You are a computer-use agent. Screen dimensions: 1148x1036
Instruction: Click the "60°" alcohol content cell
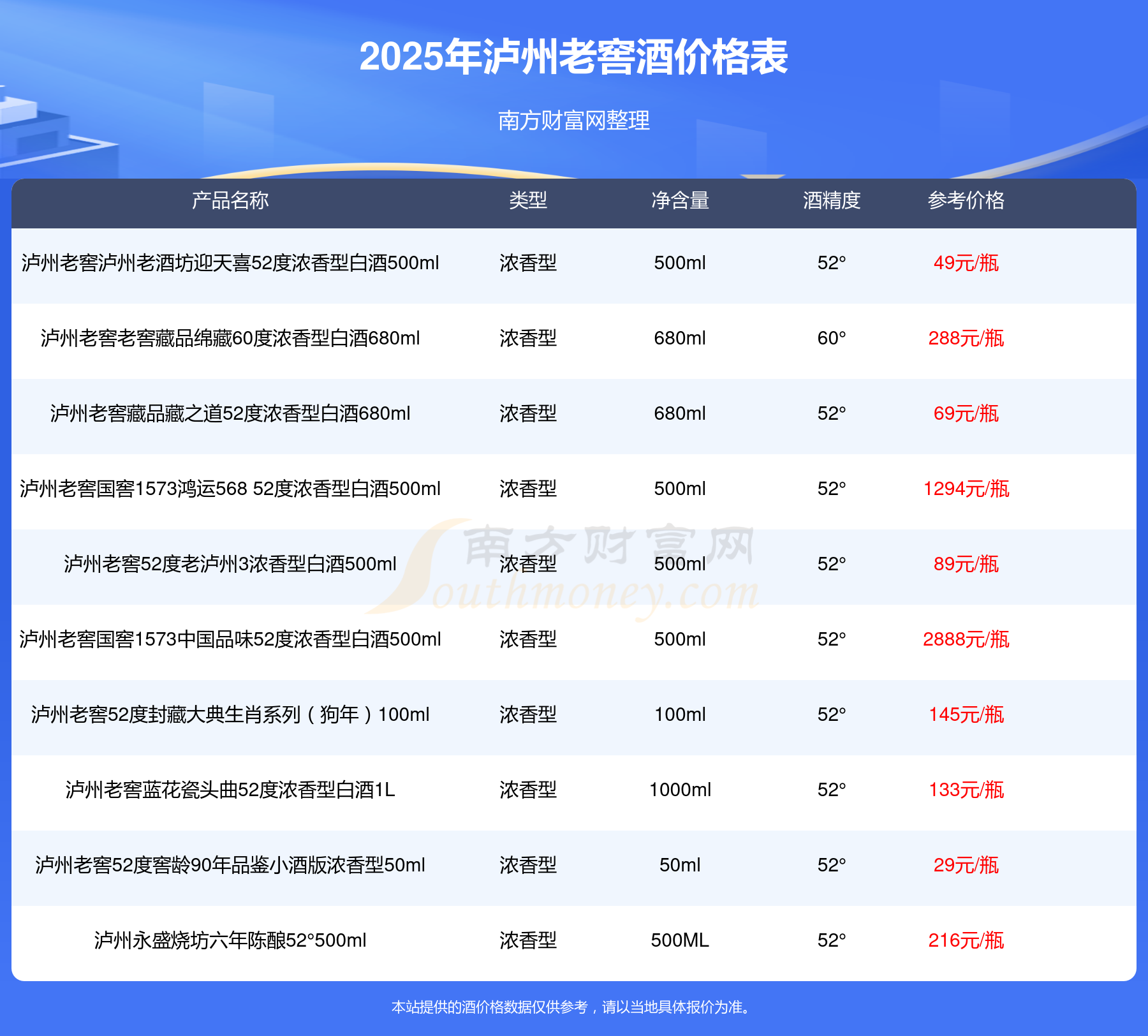pos(832,338)
